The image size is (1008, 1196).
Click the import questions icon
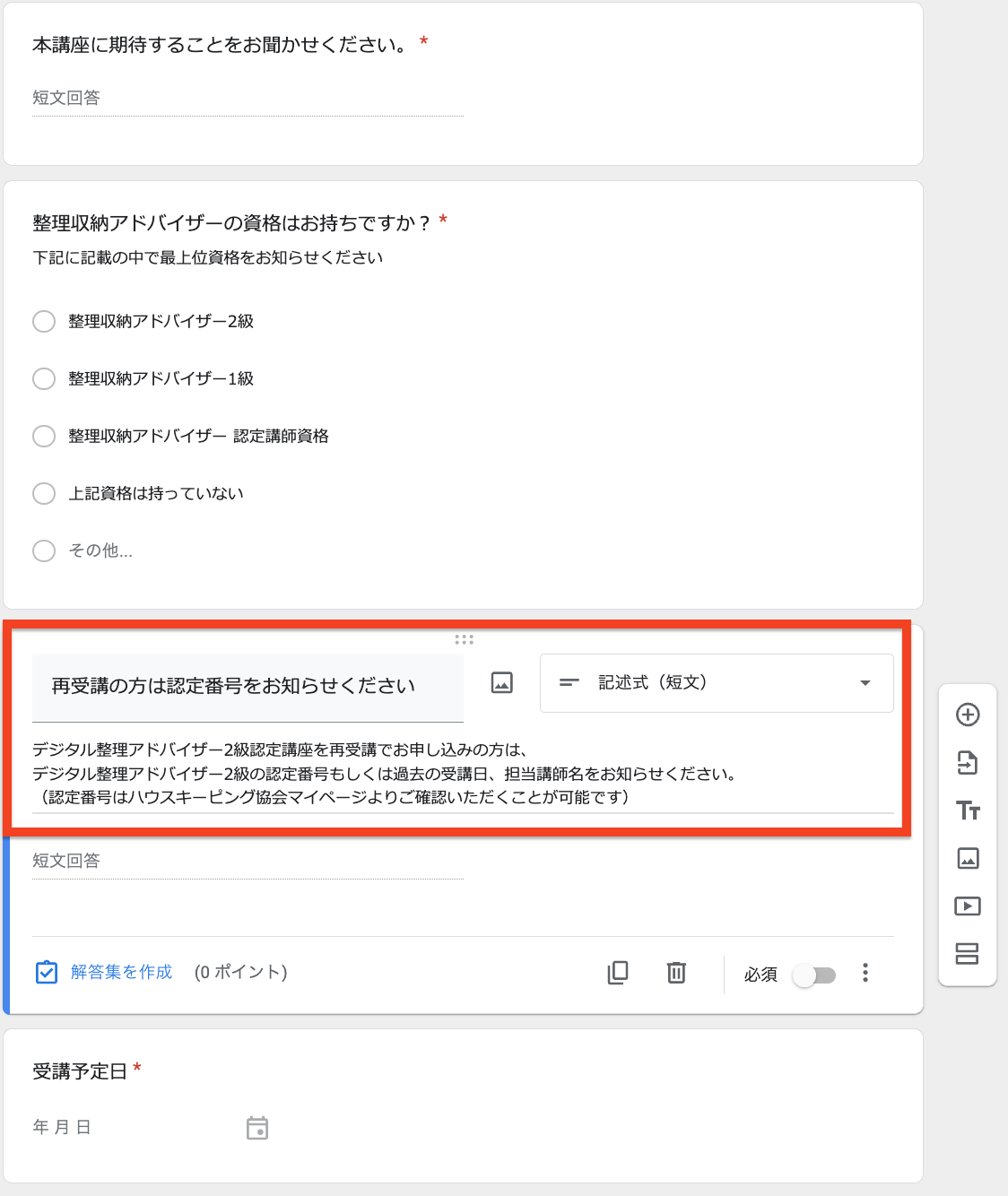pyautogui.click(x=968, y=763)
